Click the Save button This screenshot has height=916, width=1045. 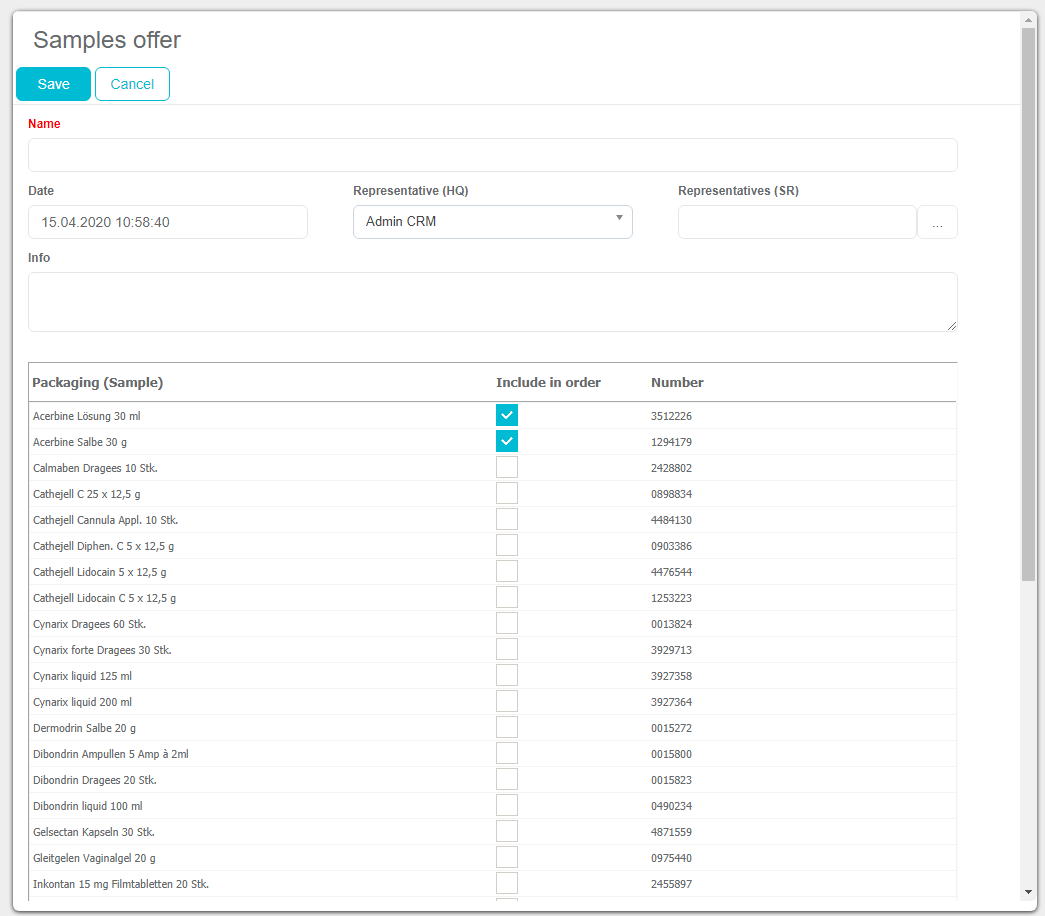click(x=53, y=84)
